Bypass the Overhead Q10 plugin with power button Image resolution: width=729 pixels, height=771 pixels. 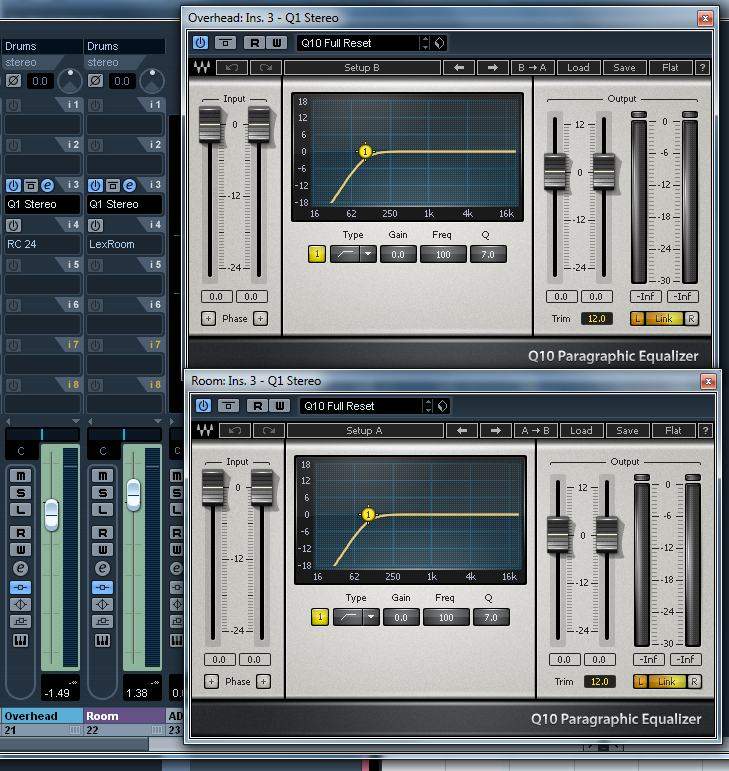click(x=200, y=43)
